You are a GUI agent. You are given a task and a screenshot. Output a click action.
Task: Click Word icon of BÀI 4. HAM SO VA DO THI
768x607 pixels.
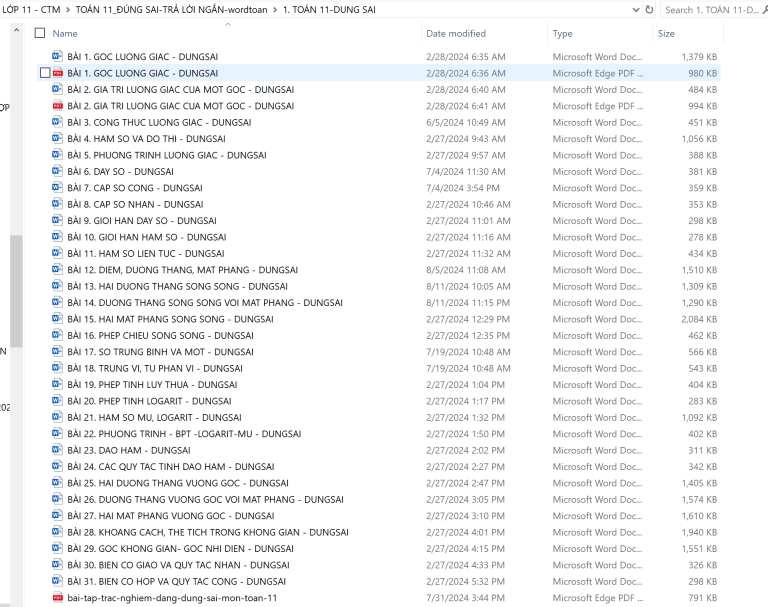[x=57, y=138]
